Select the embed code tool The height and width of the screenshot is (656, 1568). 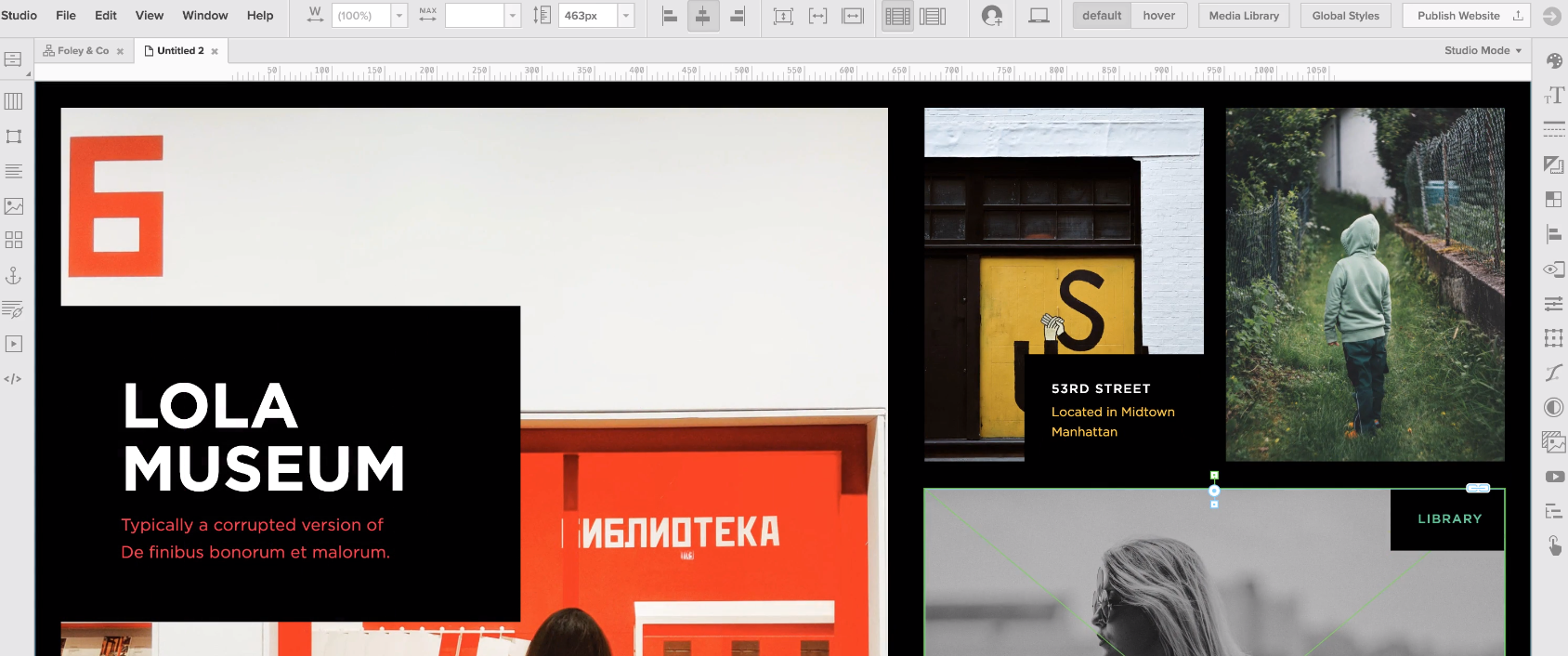[x=13, y=379]
